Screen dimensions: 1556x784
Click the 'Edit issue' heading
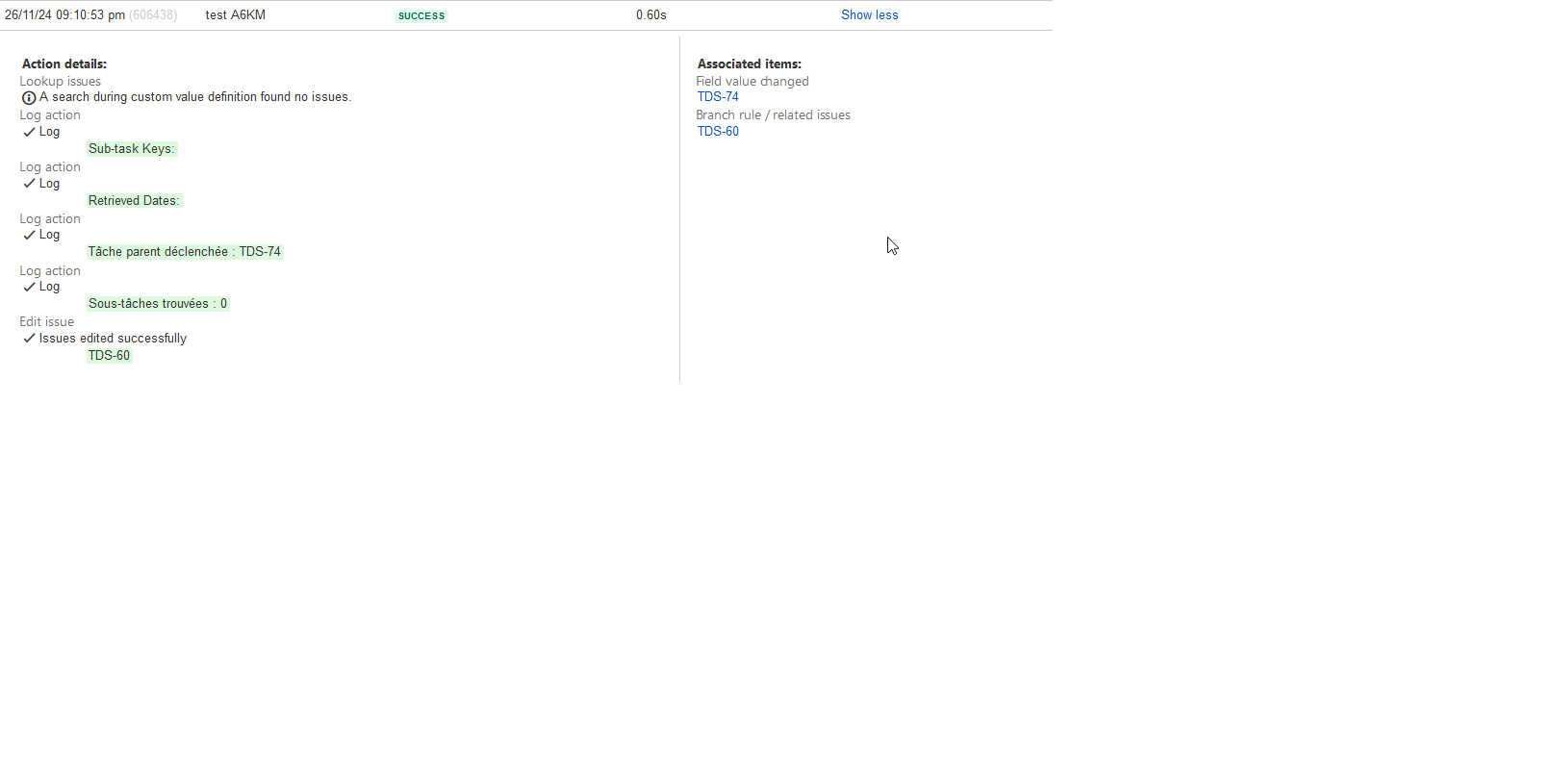[47, 322]
